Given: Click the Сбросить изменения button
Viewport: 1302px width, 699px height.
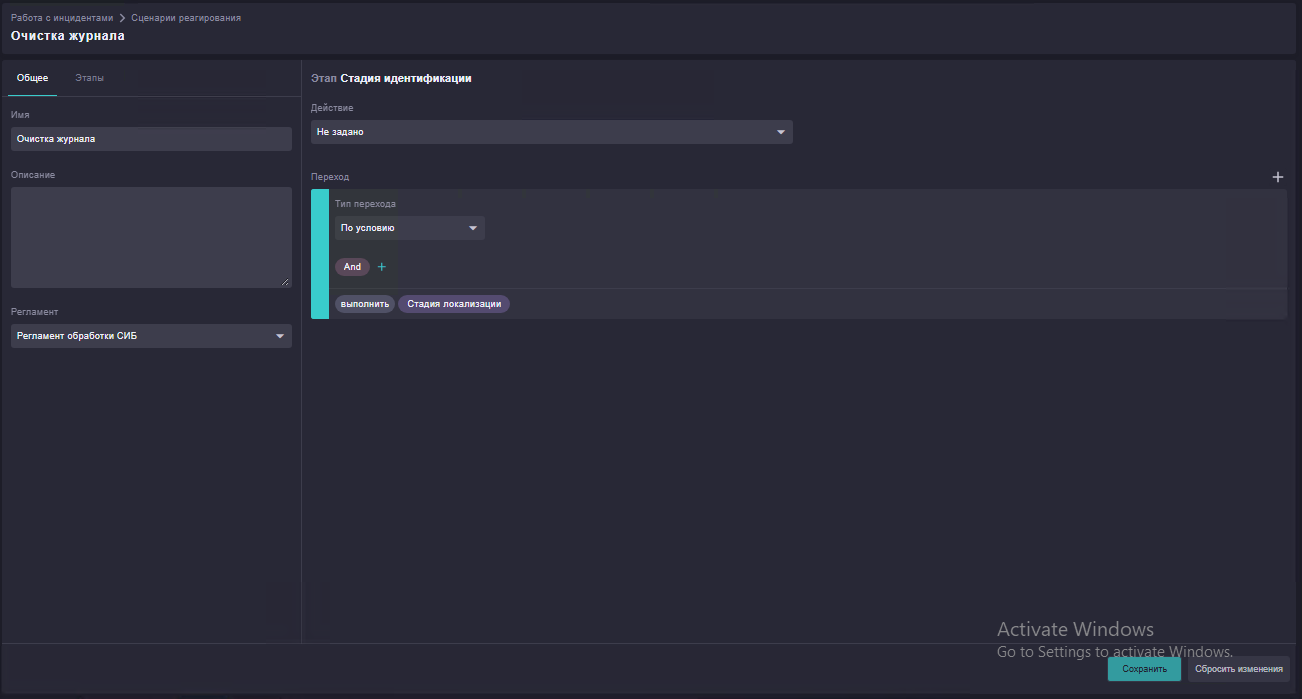Looking at the screenshot, I should coord(1239,669).
